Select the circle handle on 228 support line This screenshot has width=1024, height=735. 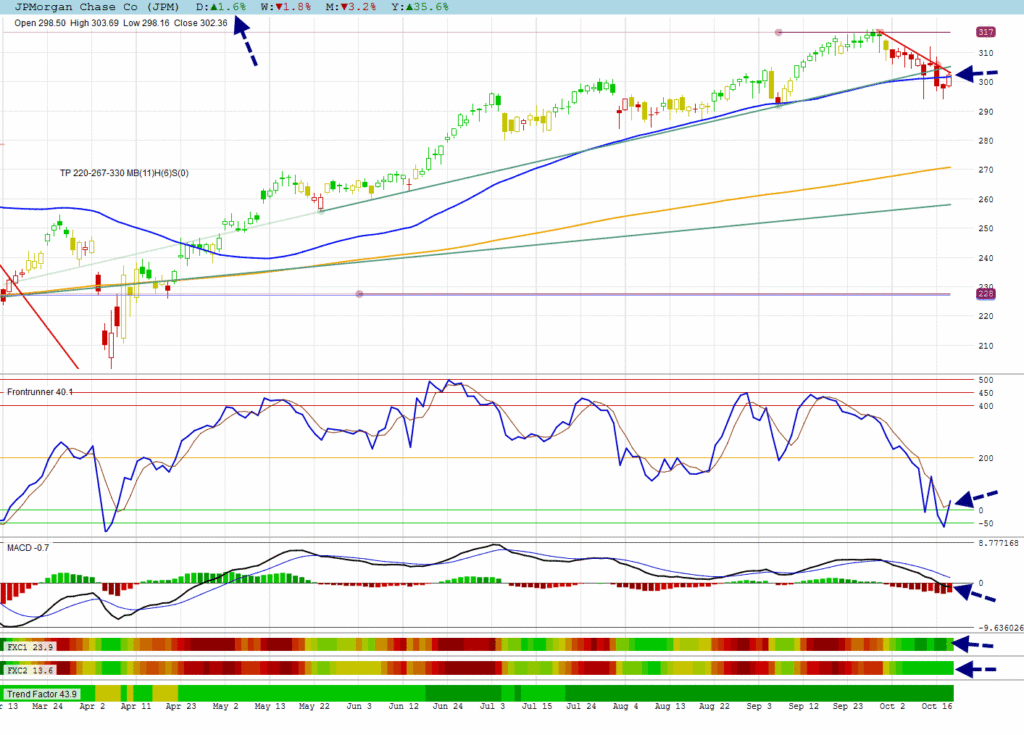[359, 294]
